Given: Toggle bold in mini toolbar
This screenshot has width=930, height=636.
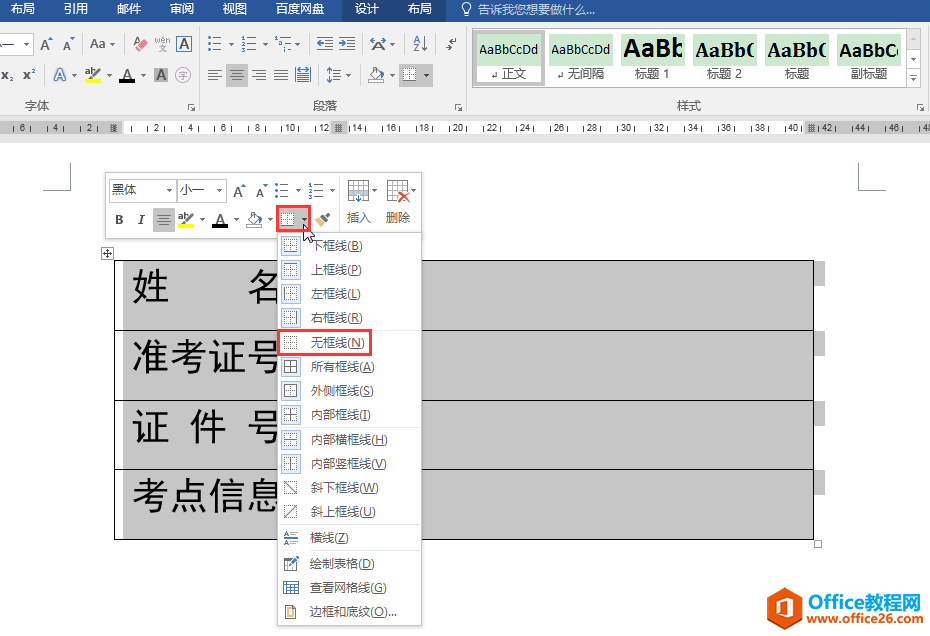Looking at the screenshot, I should pyautogui.click(x=119, y=220).
